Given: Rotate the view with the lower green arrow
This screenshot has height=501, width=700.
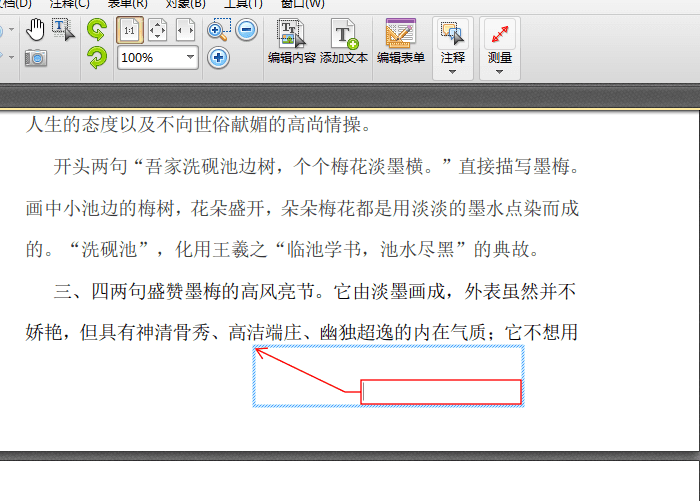Looking at the screenshot, I should (x=97, y=58).
